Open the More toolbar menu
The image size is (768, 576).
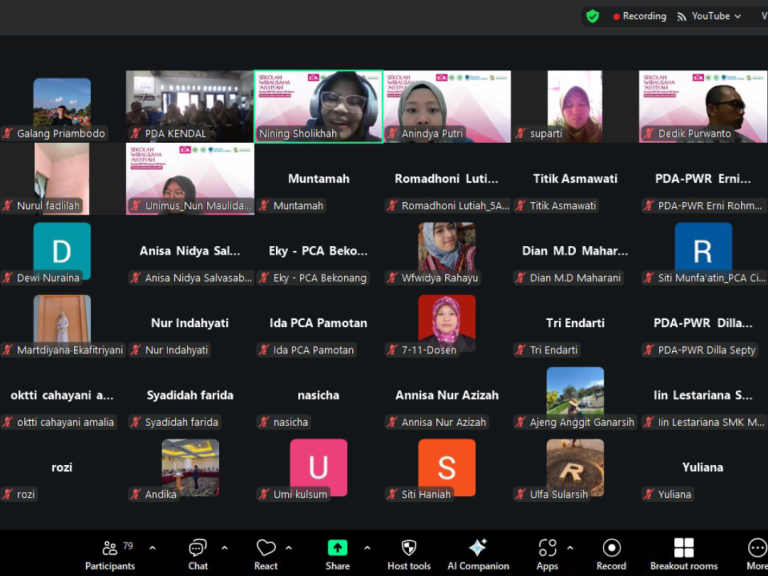click(757, 553)
